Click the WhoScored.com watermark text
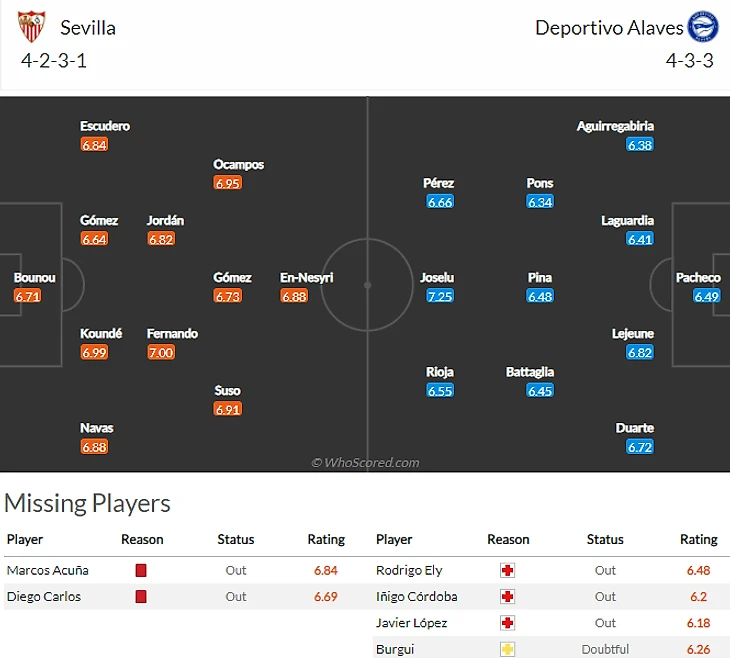730x658 pixels. (365, 463)
